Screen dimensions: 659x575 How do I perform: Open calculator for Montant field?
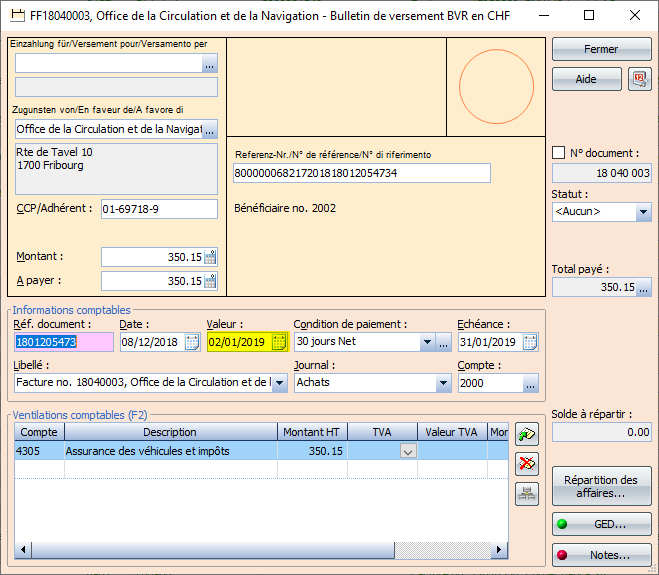pyautogui.click(x=210, y=257)
